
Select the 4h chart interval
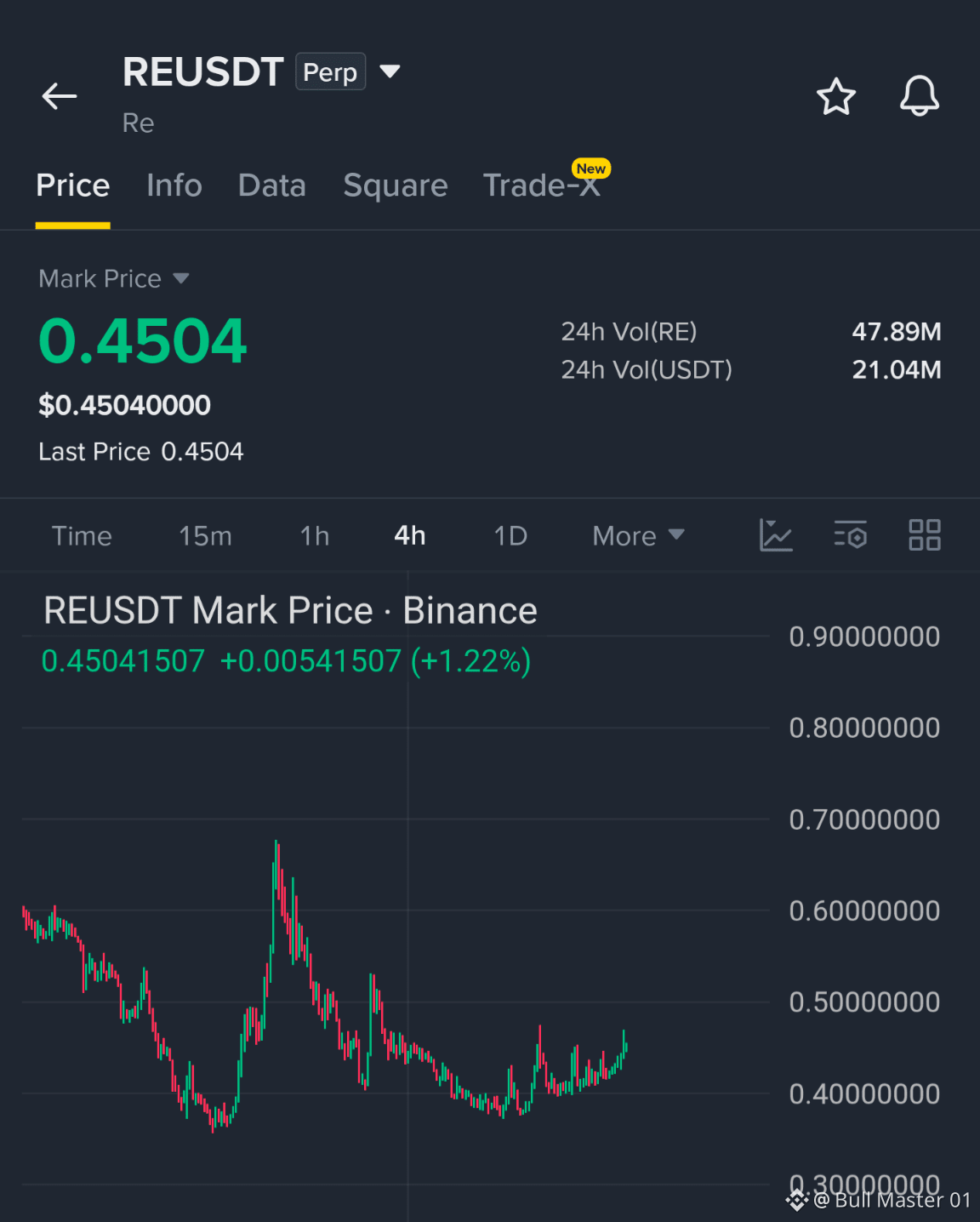tap(410, 535)
